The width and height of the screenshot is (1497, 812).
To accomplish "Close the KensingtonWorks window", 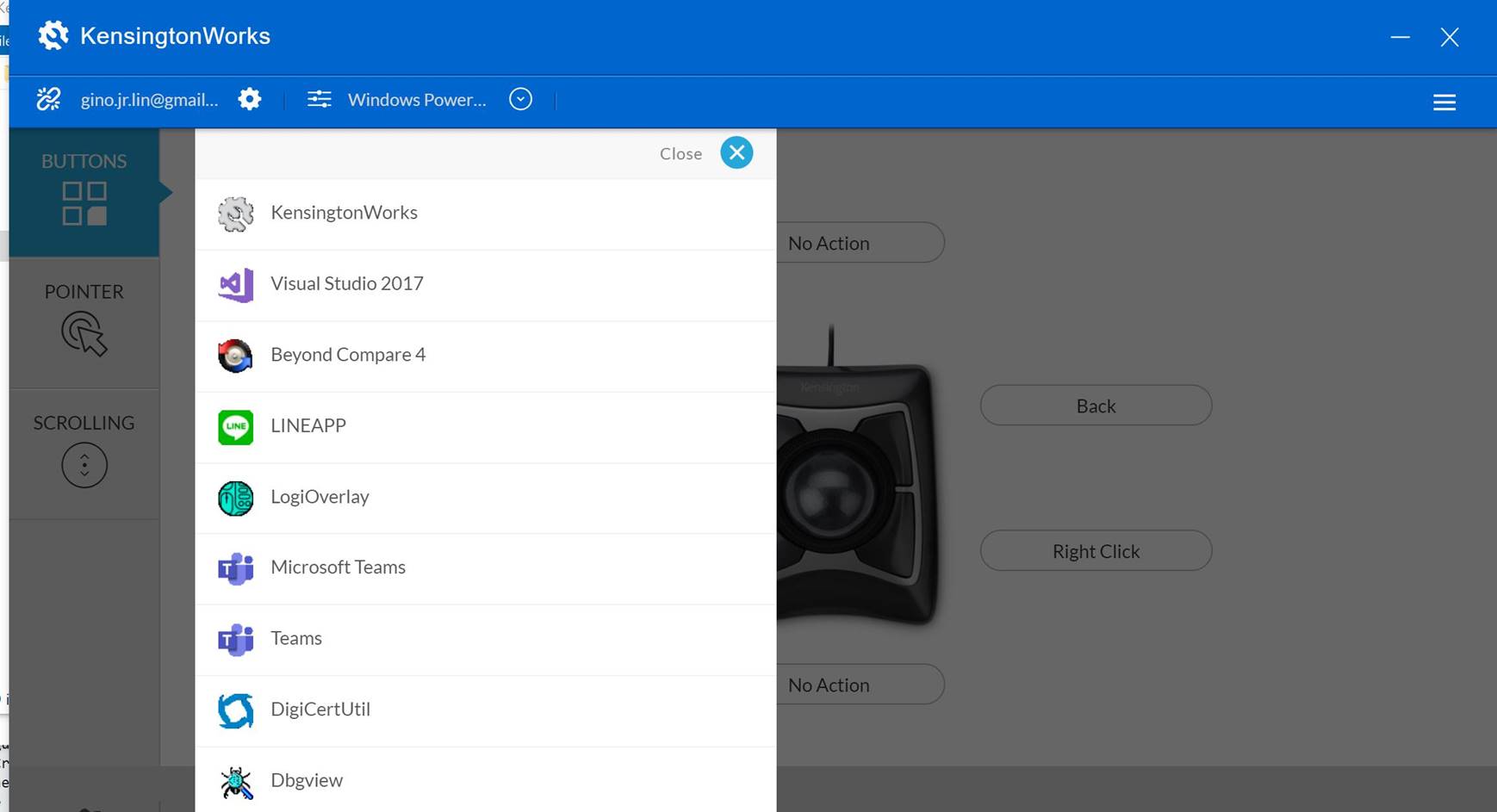I will coord(1450,37).
